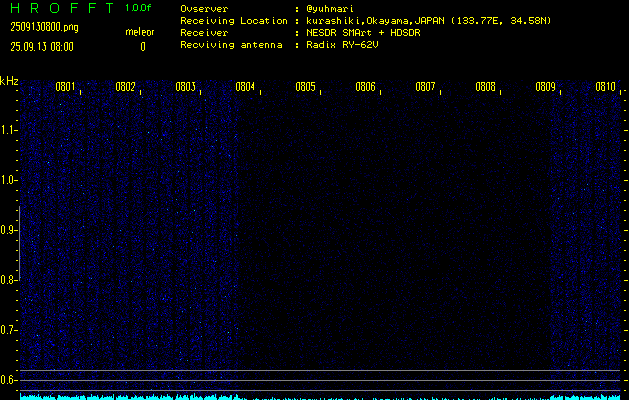This screenshot has width=629, height=400.
Task: Click the meteor count 0
Action: (x=143, y=47)
